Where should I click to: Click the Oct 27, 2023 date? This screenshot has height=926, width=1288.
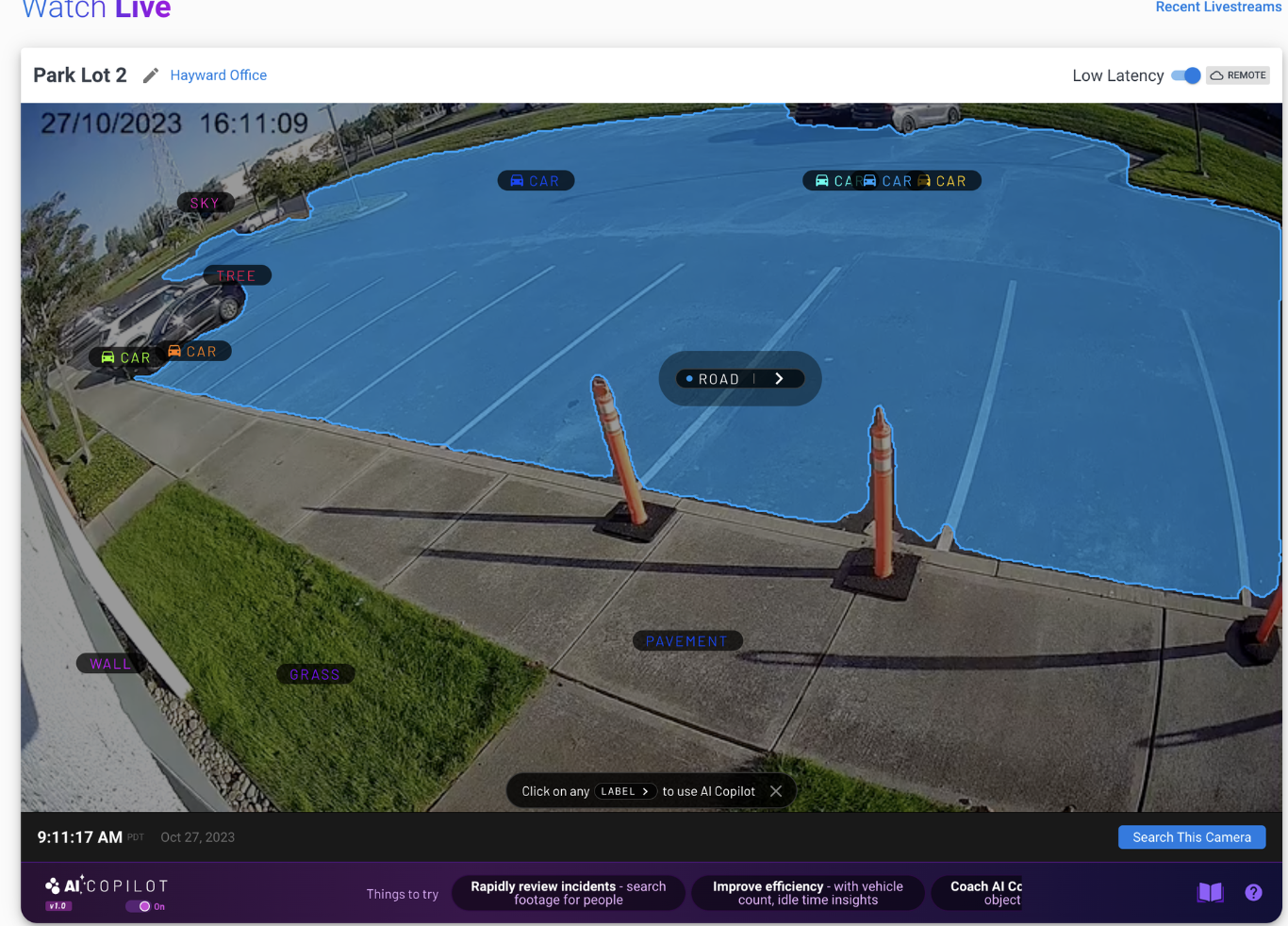[x=198, y=837]
